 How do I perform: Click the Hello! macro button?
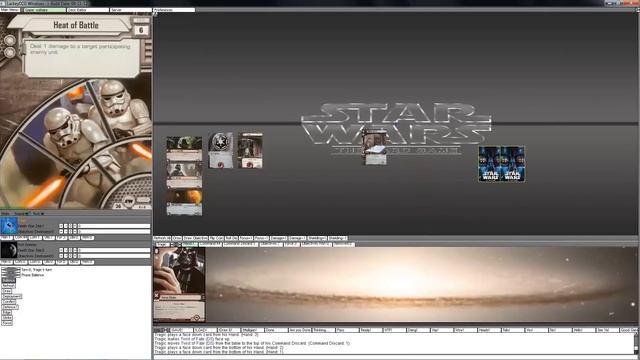pyautogui.click(x=584, y=330)
